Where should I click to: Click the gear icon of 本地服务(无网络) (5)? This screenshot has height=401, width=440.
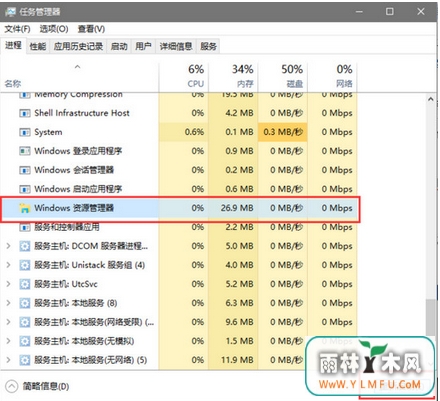coord(25,360)
